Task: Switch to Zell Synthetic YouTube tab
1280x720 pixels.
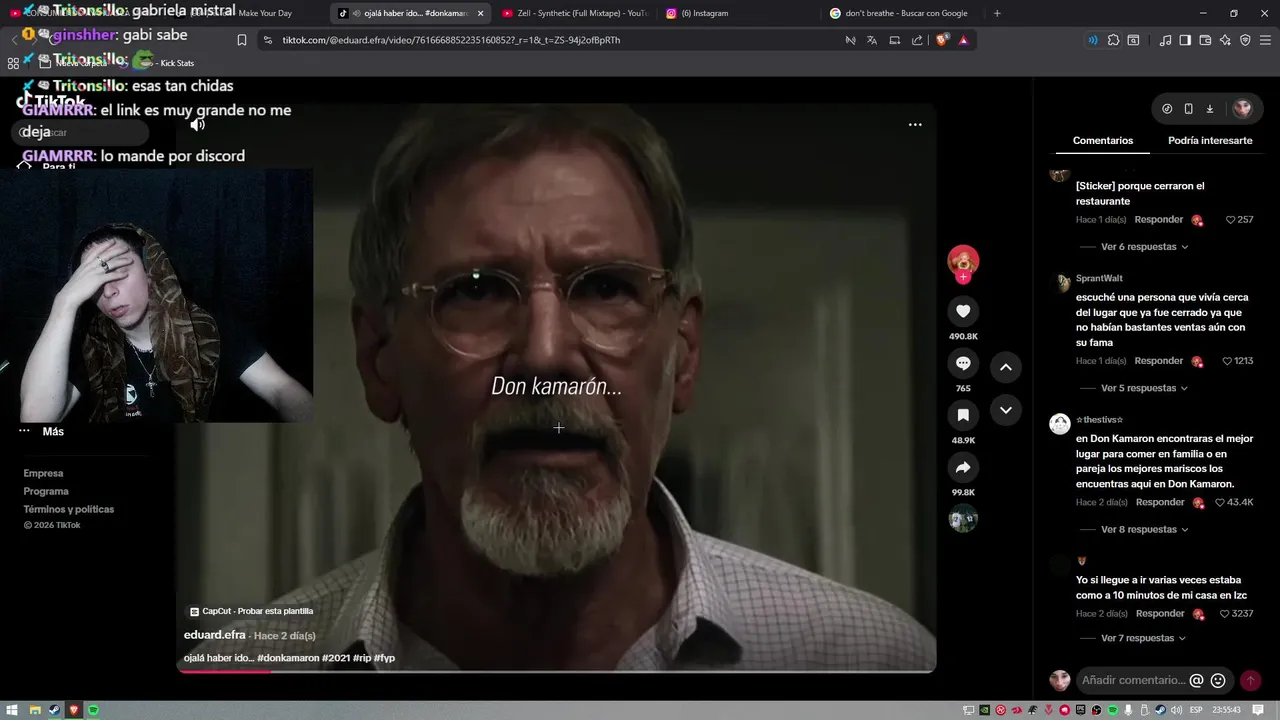Action: tap(575, 13)
